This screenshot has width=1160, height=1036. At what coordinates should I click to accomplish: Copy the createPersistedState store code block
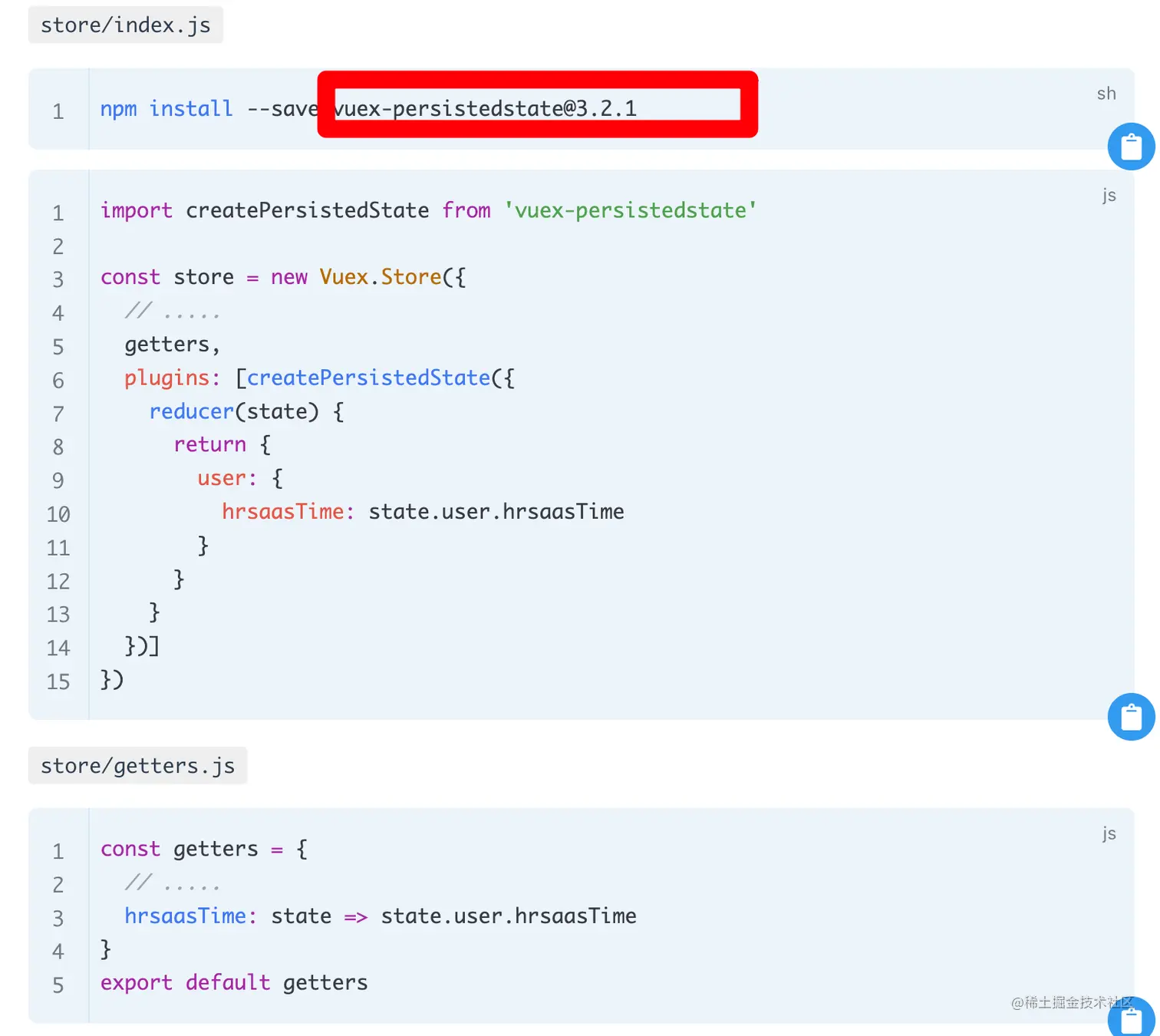click(x=1131, y=717)
